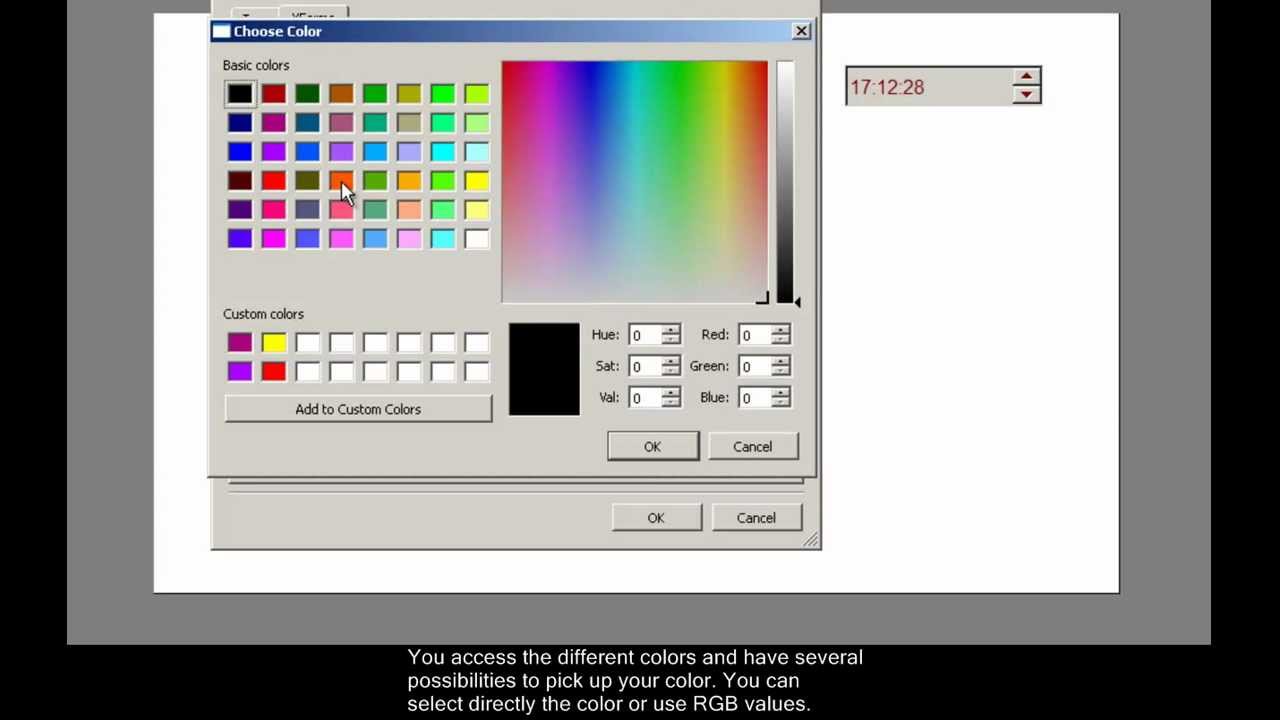
Task: Click the 17:12:28 time edit field
Action: tap(929, 87)
